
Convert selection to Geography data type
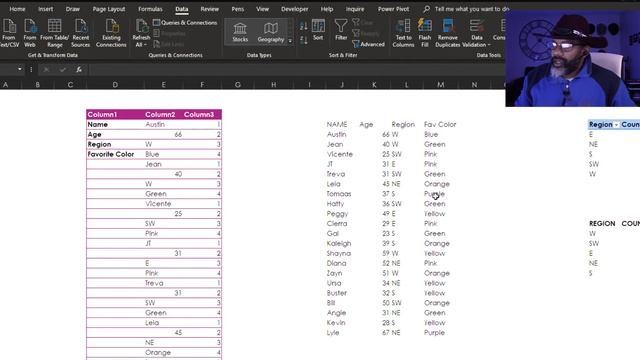tap(271, 33)
